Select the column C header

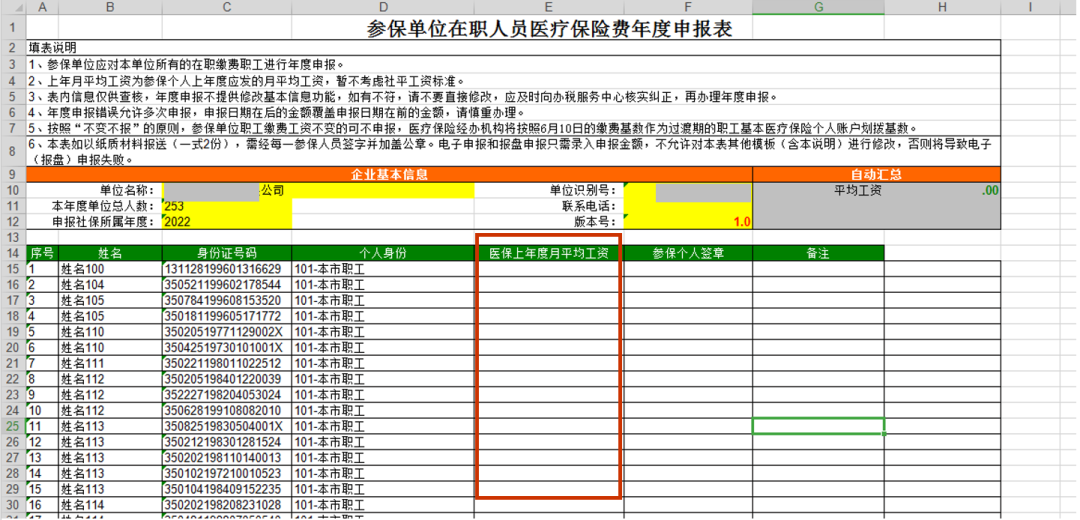[226, 7]
